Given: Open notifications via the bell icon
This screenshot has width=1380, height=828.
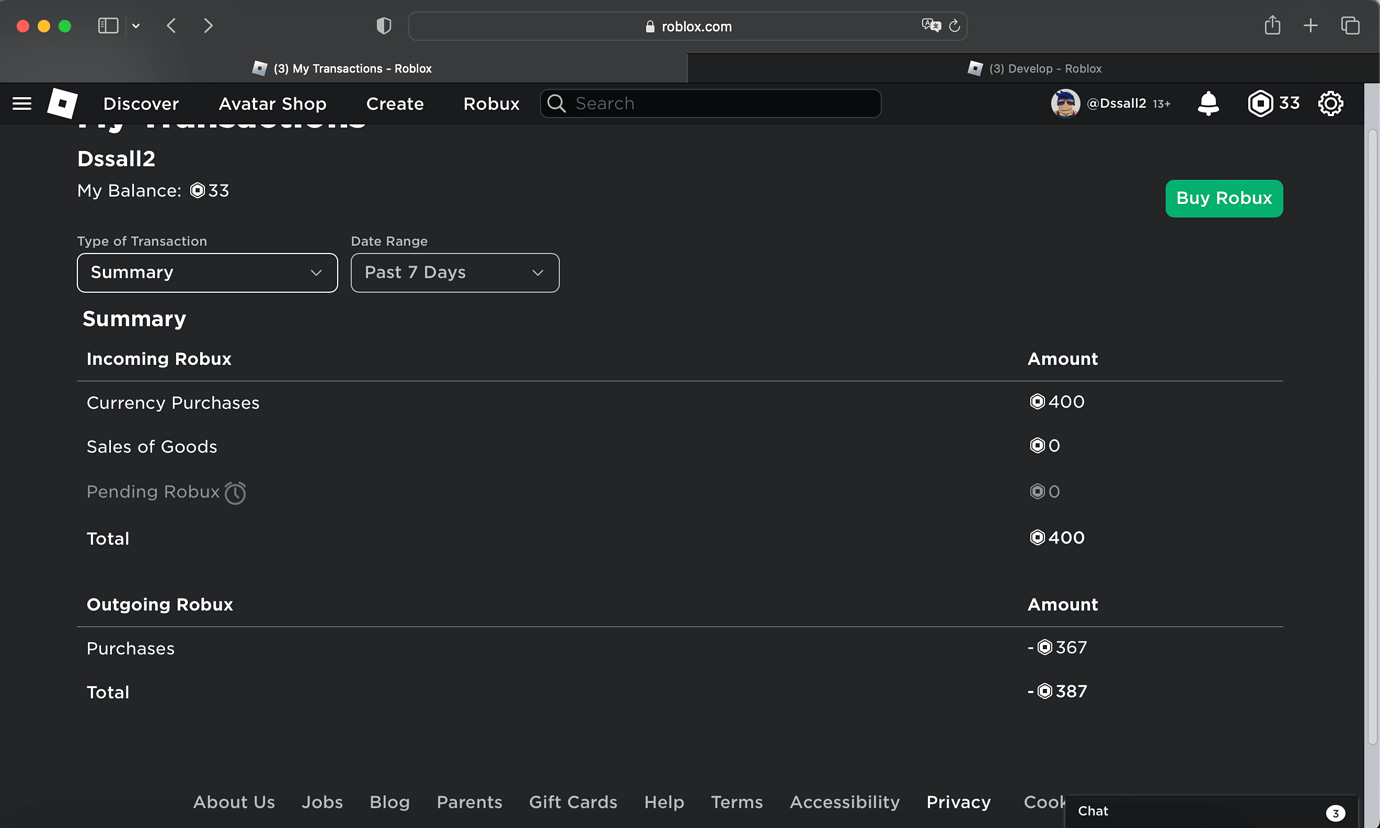Looking at the screenshot, I should point(1207,103).
